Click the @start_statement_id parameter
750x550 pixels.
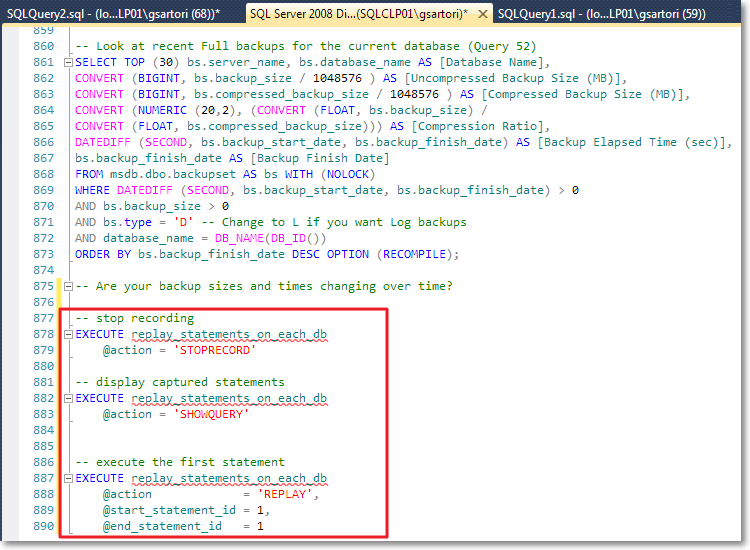coord(169,510)
